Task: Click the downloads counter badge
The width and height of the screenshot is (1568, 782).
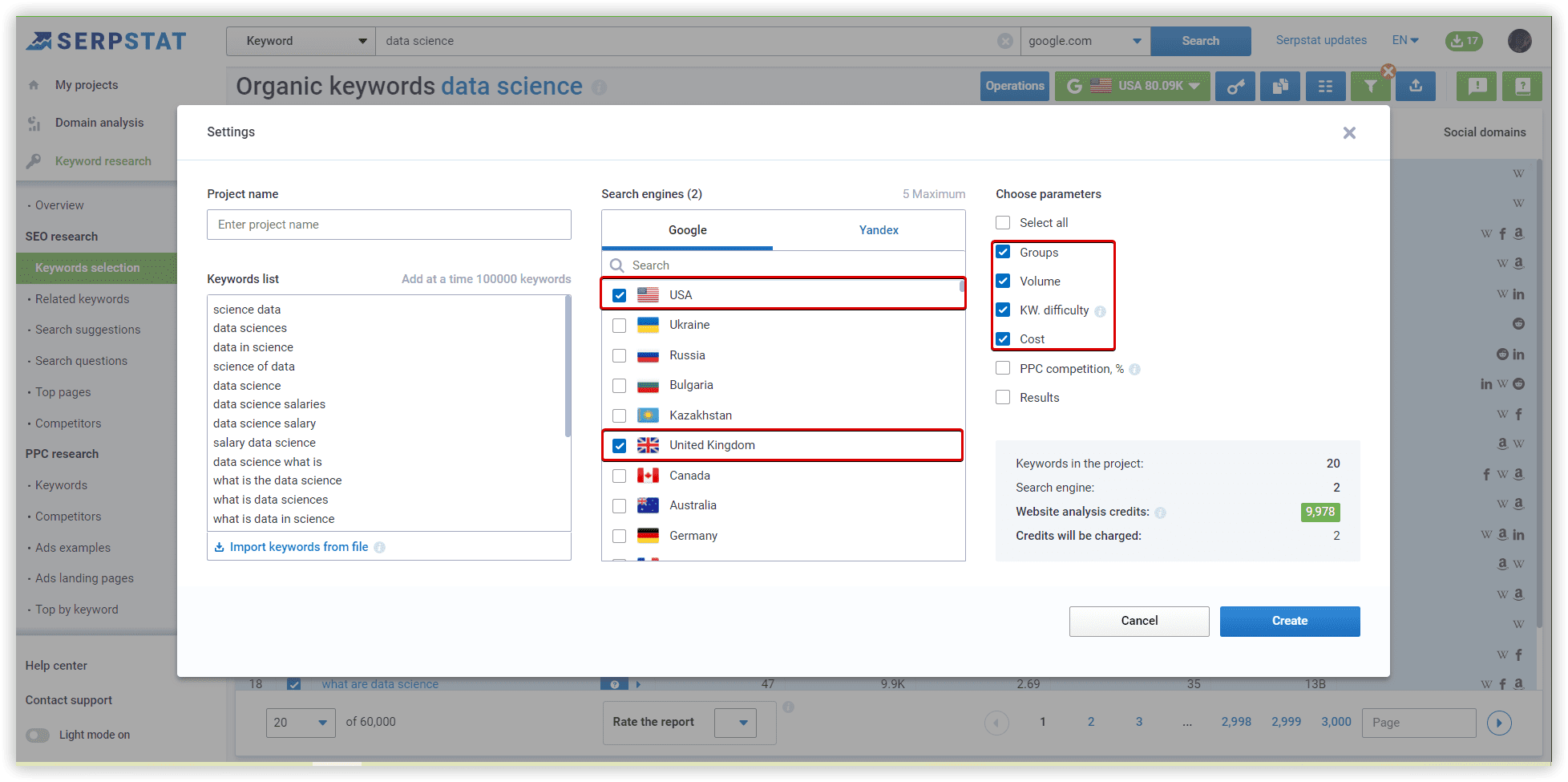Action: (1464, 41)
